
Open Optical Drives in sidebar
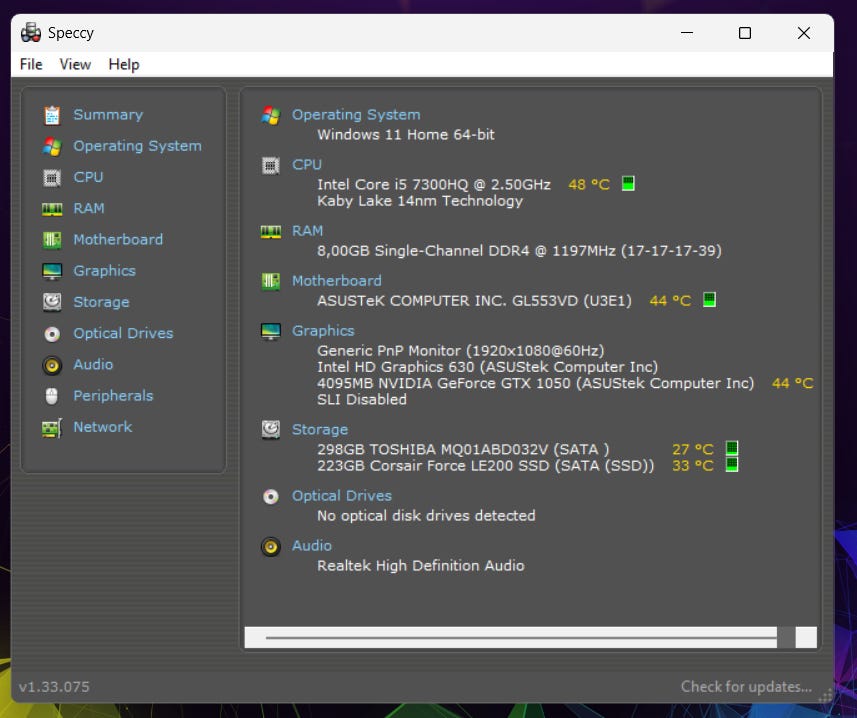tap(124, 333)
